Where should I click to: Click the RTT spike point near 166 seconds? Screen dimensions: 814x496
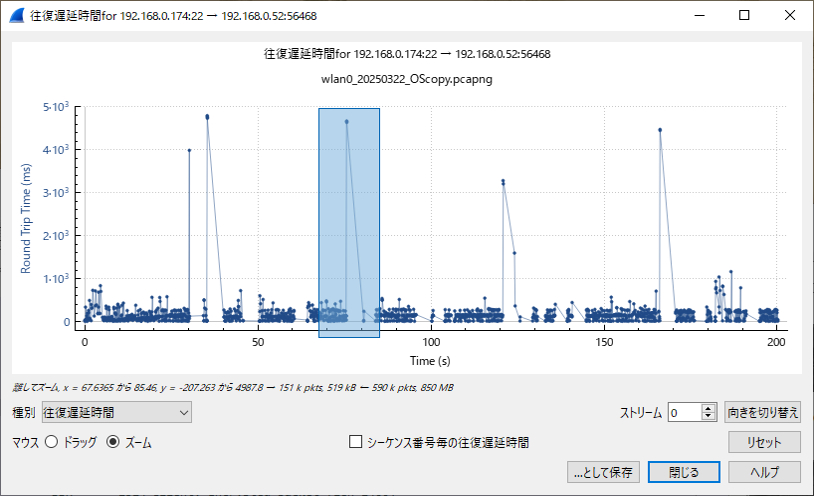(660, 130)
